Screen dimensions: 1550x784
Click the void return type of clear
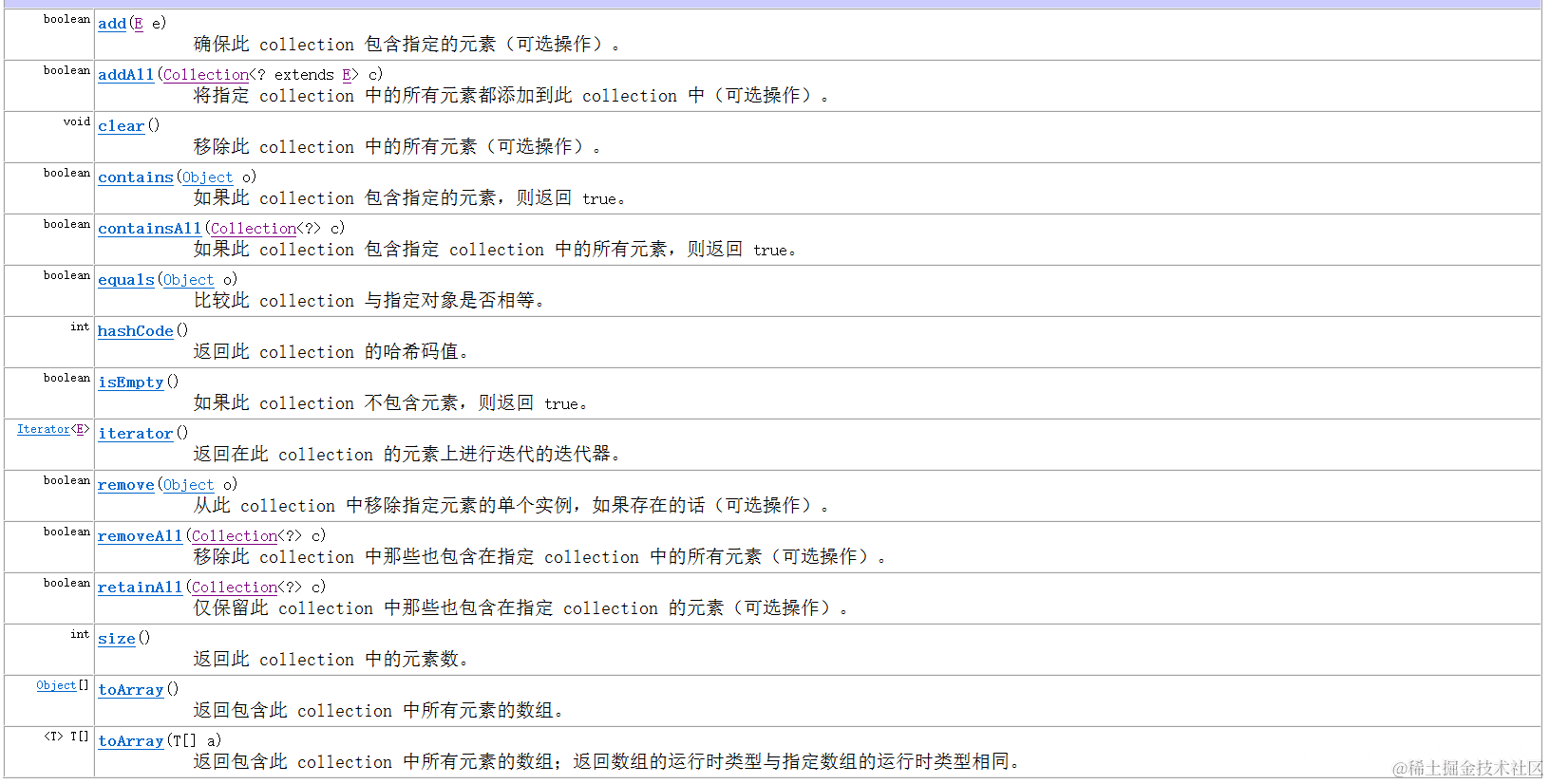[x=77, y=121]
